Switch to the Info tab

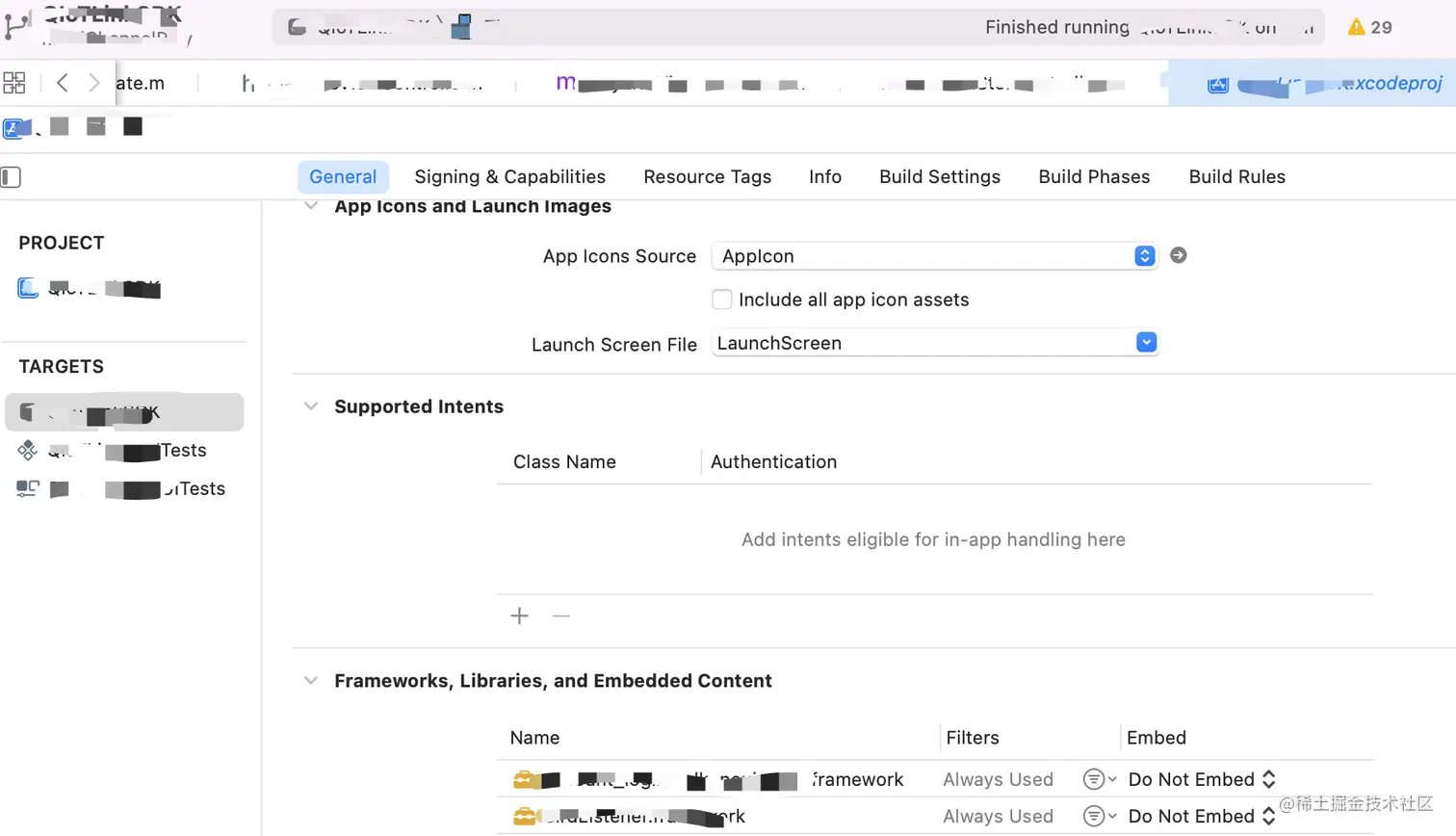coord(825,177)
